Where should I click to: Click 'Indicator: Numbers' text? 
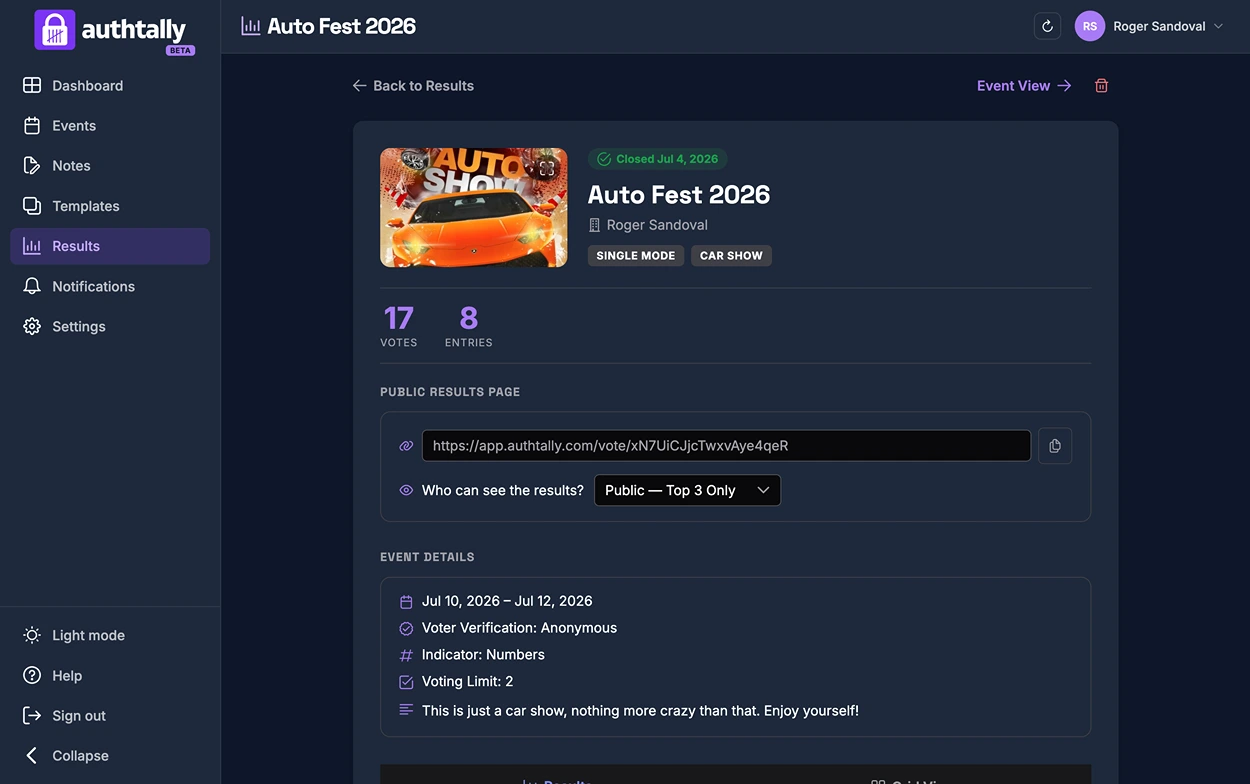(483, 655)
